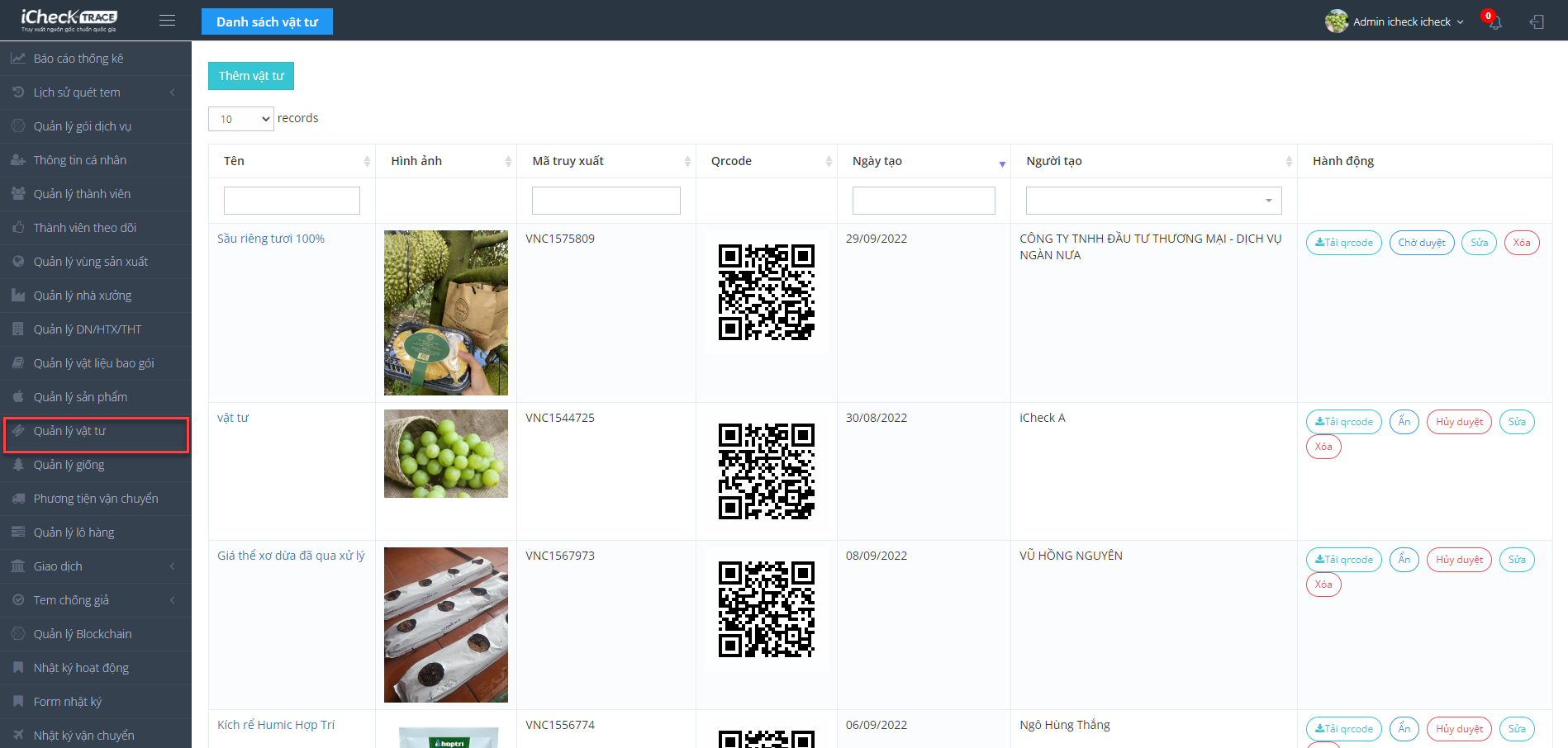Open Quản lý vật tư menu item

pos(96,431)
